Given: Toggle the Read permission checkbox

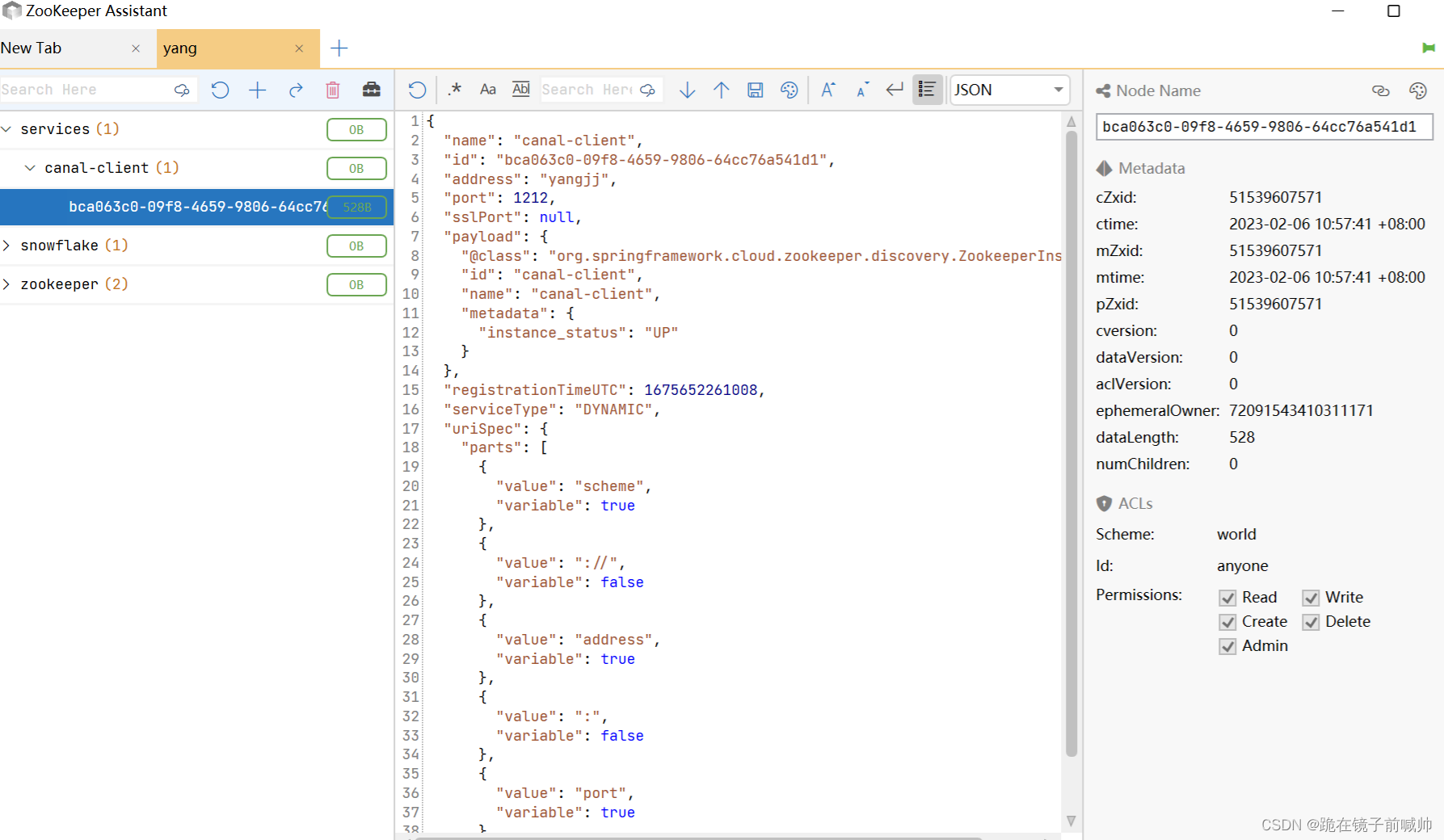Looking at the screenshot, I should (x=1227, y=598).
